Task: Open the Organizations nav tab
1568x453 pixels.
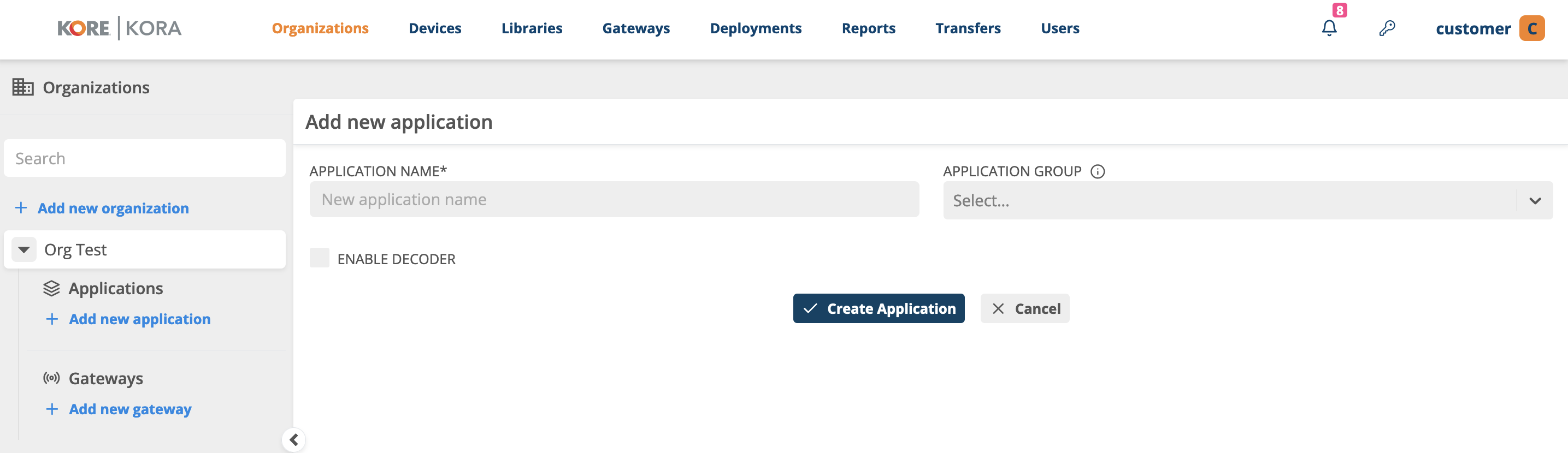Action: [320, 28]
